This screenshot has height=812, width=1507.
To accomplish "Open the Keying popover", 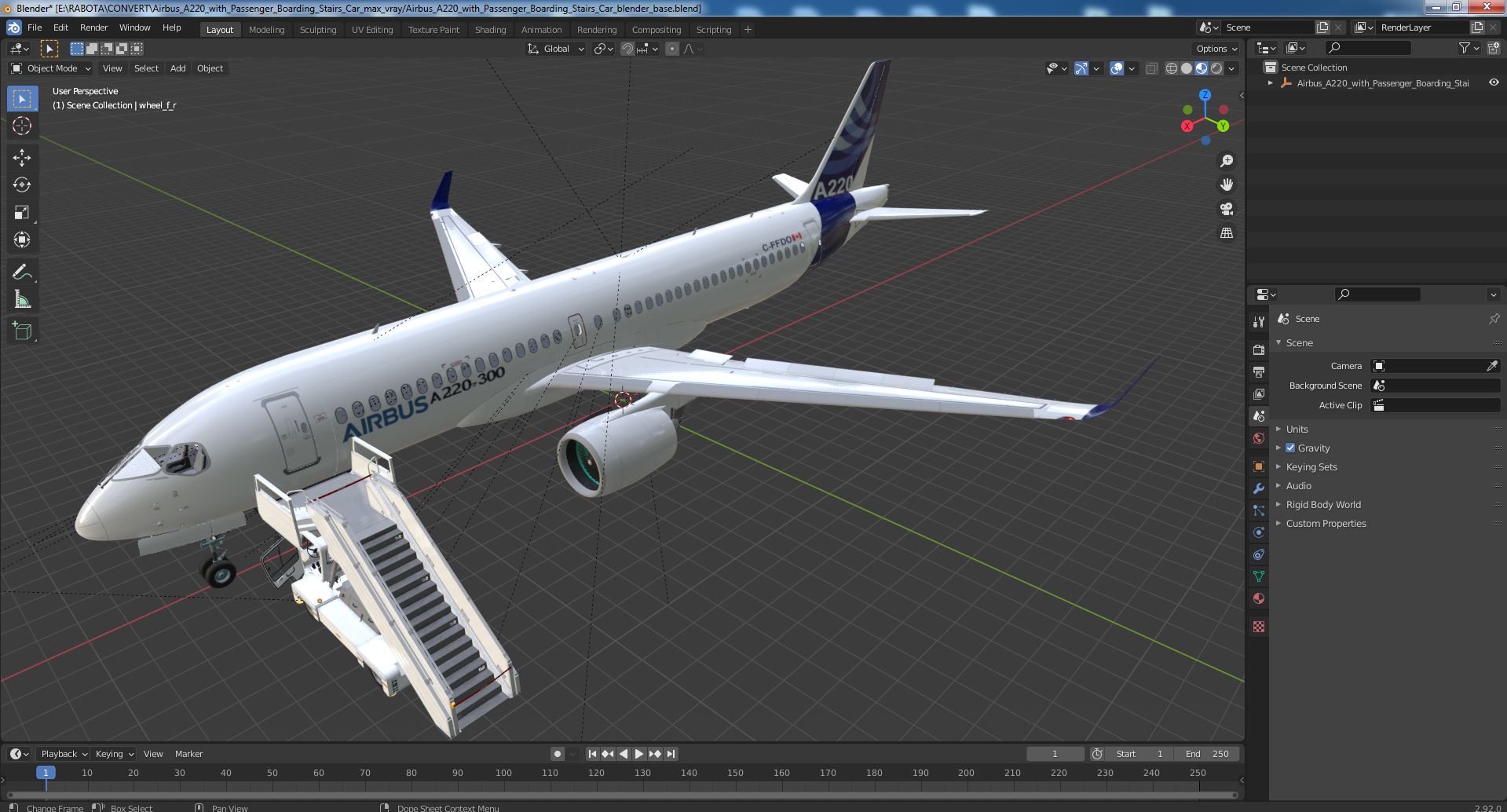I will coord(113,754).
